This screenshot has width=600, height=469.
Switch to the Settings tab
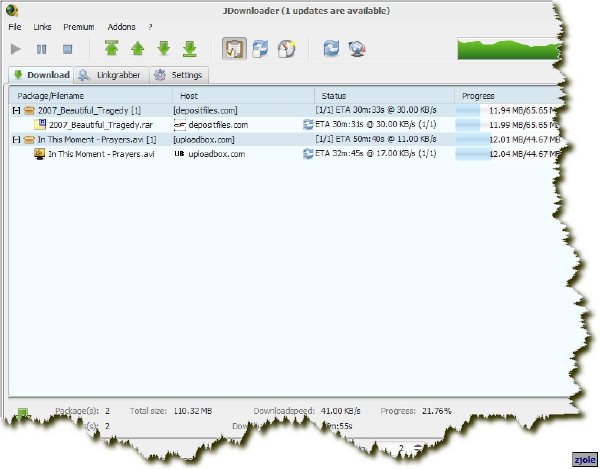179,75
